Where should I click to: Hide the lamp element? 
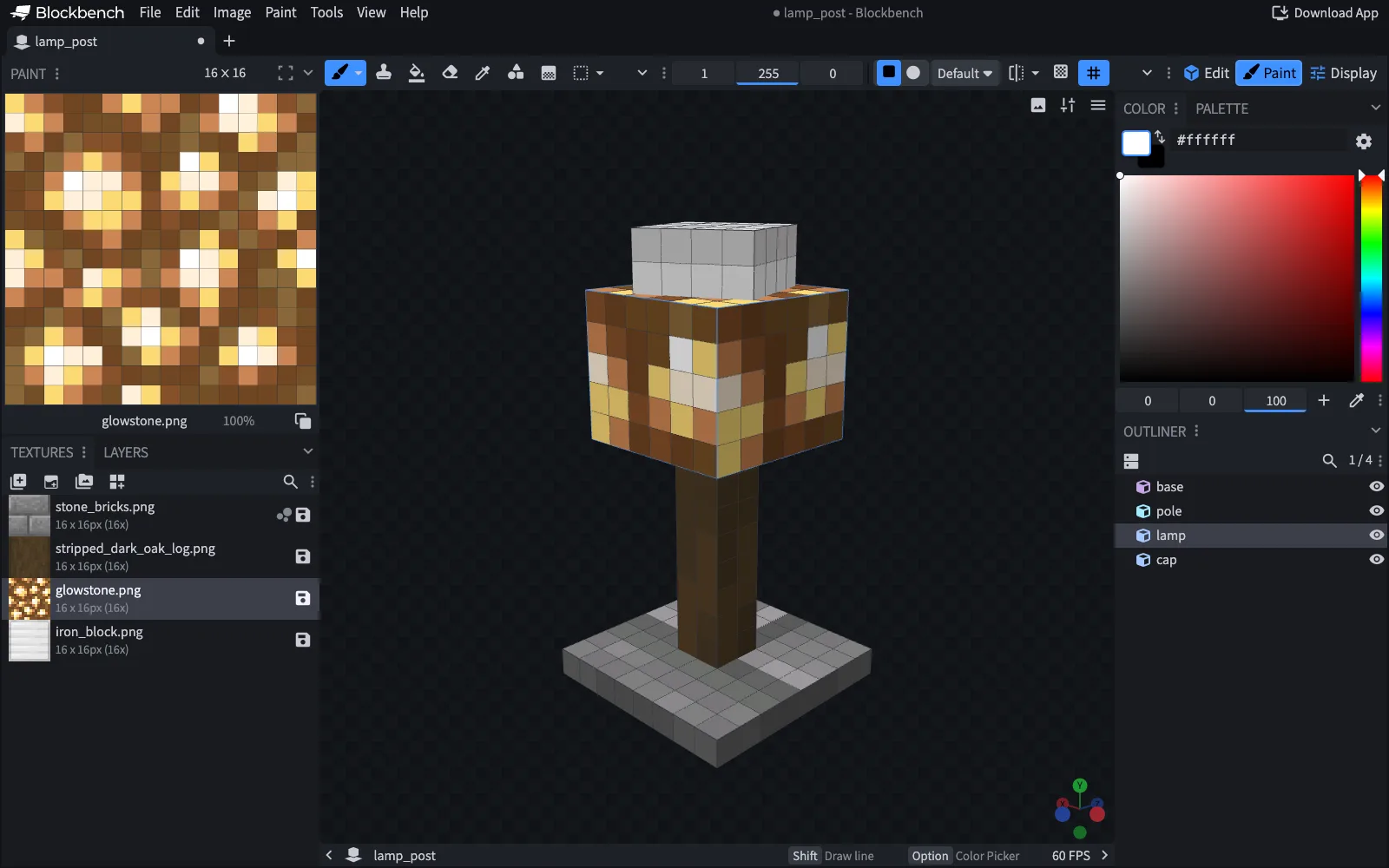point(1376,536)
